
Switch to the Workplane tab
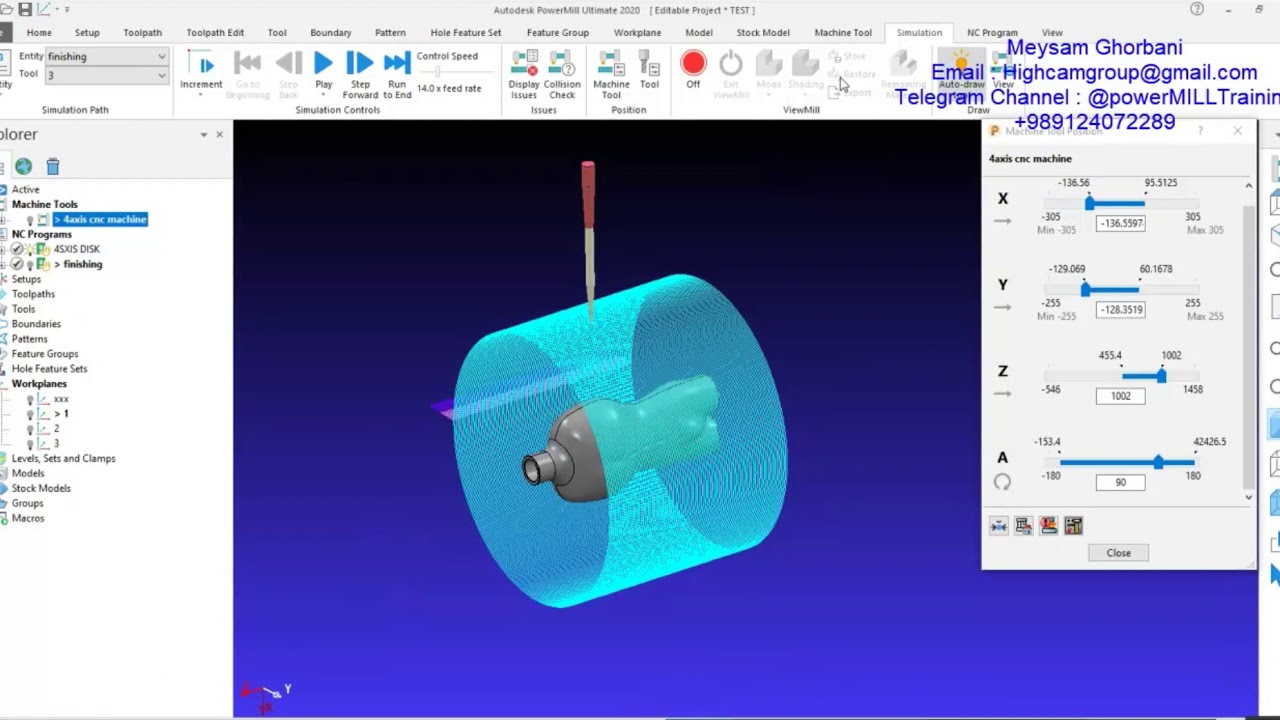coord(637,33)
